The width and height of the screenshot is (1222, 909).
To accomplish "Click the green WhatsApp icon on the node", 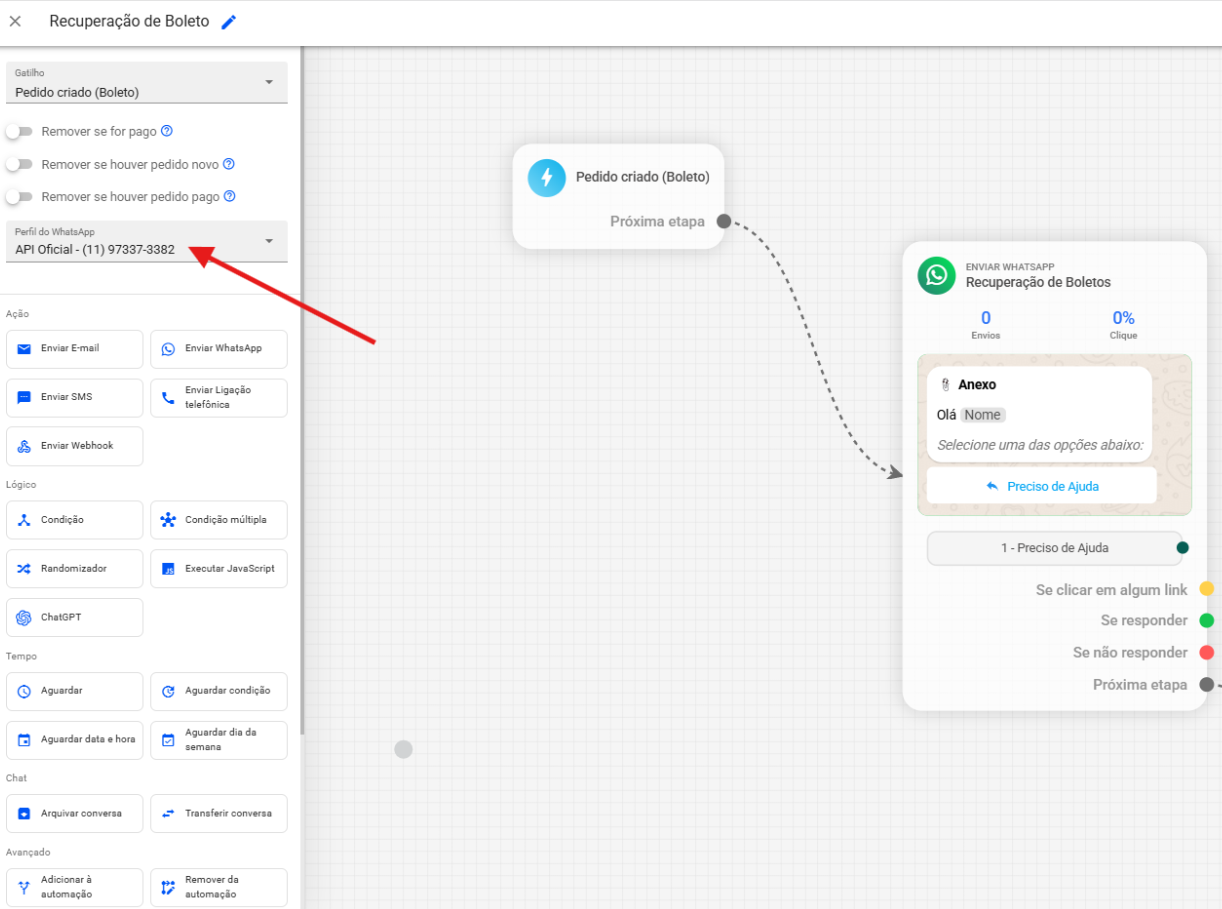I will pos(937,275).
